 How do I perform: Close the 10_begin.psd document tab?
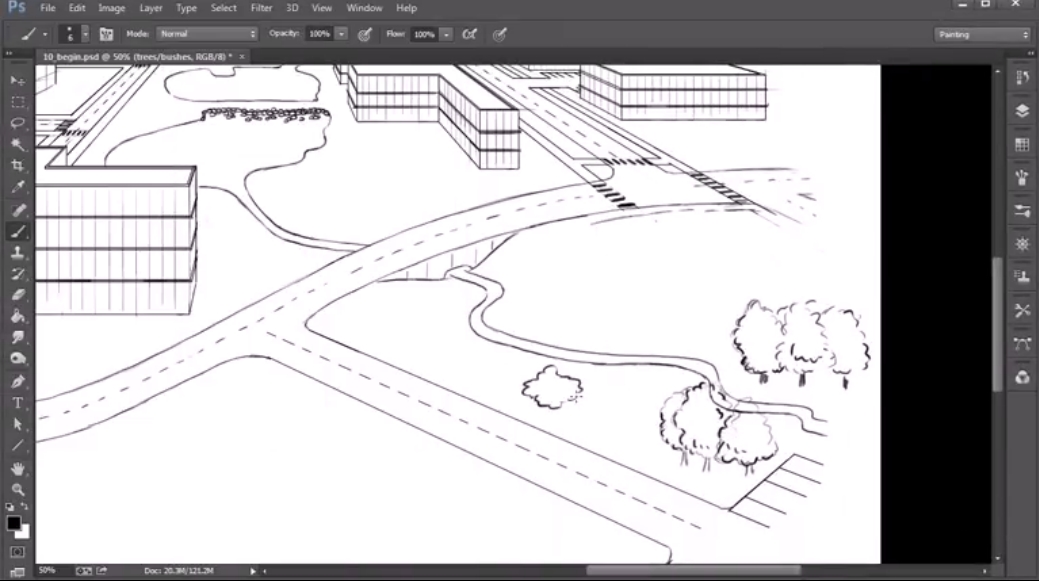pyautogui.click(x=242, y=57)
